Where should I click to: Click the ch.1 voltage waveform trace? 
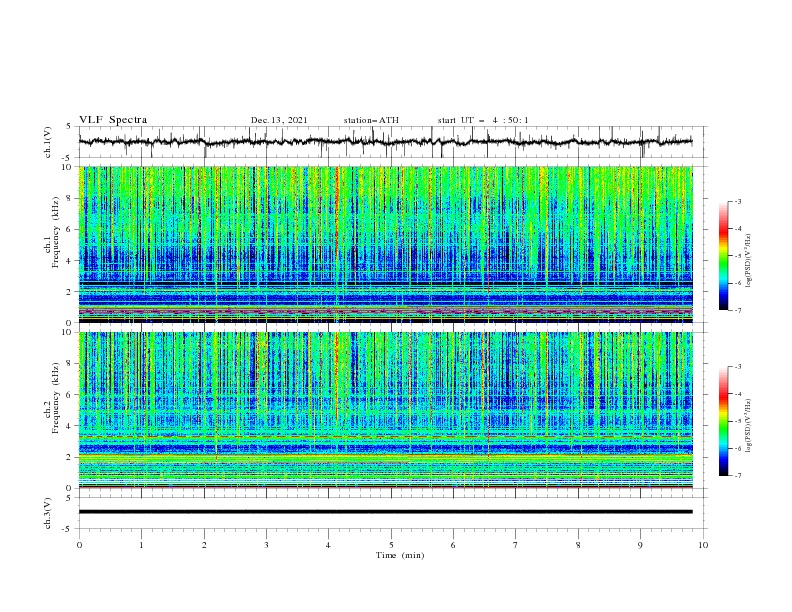click(385, 142)
